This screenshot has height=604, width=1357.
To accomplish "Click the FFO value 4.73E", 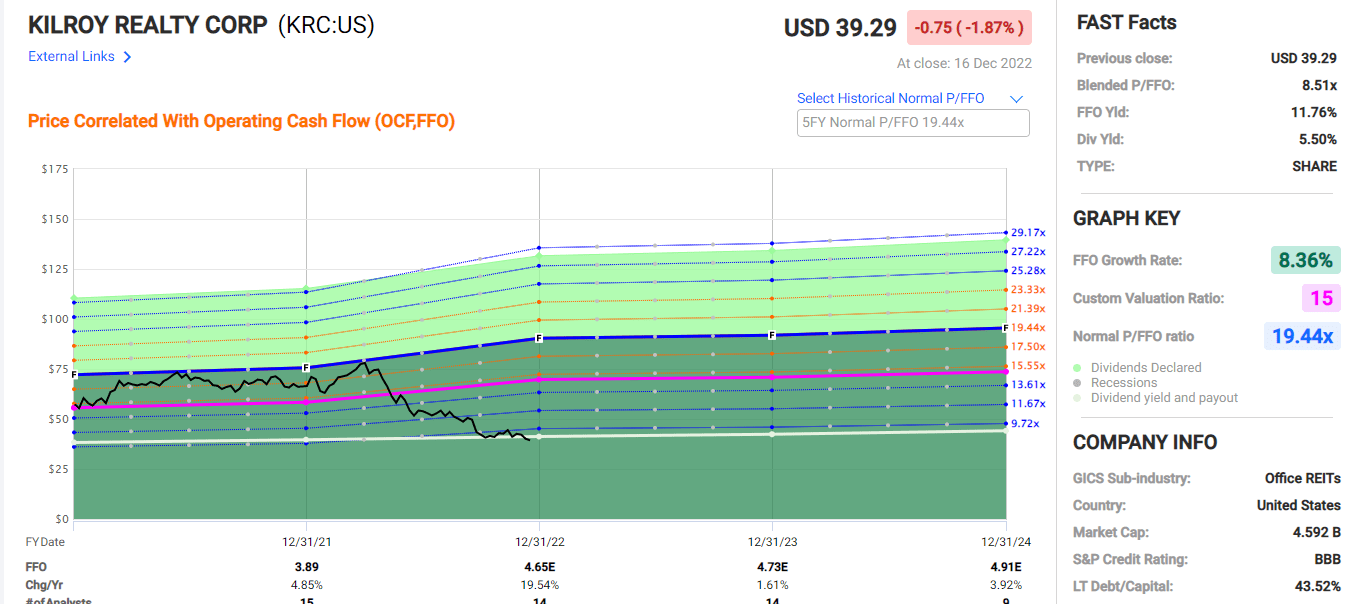I will coord(773,567).
